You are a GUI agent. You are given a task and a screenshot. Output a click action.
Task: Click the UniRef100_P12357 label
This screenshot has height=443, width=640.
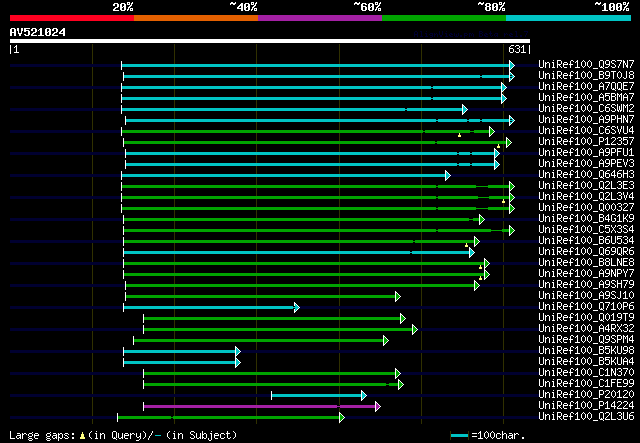[x=586, y=141]
